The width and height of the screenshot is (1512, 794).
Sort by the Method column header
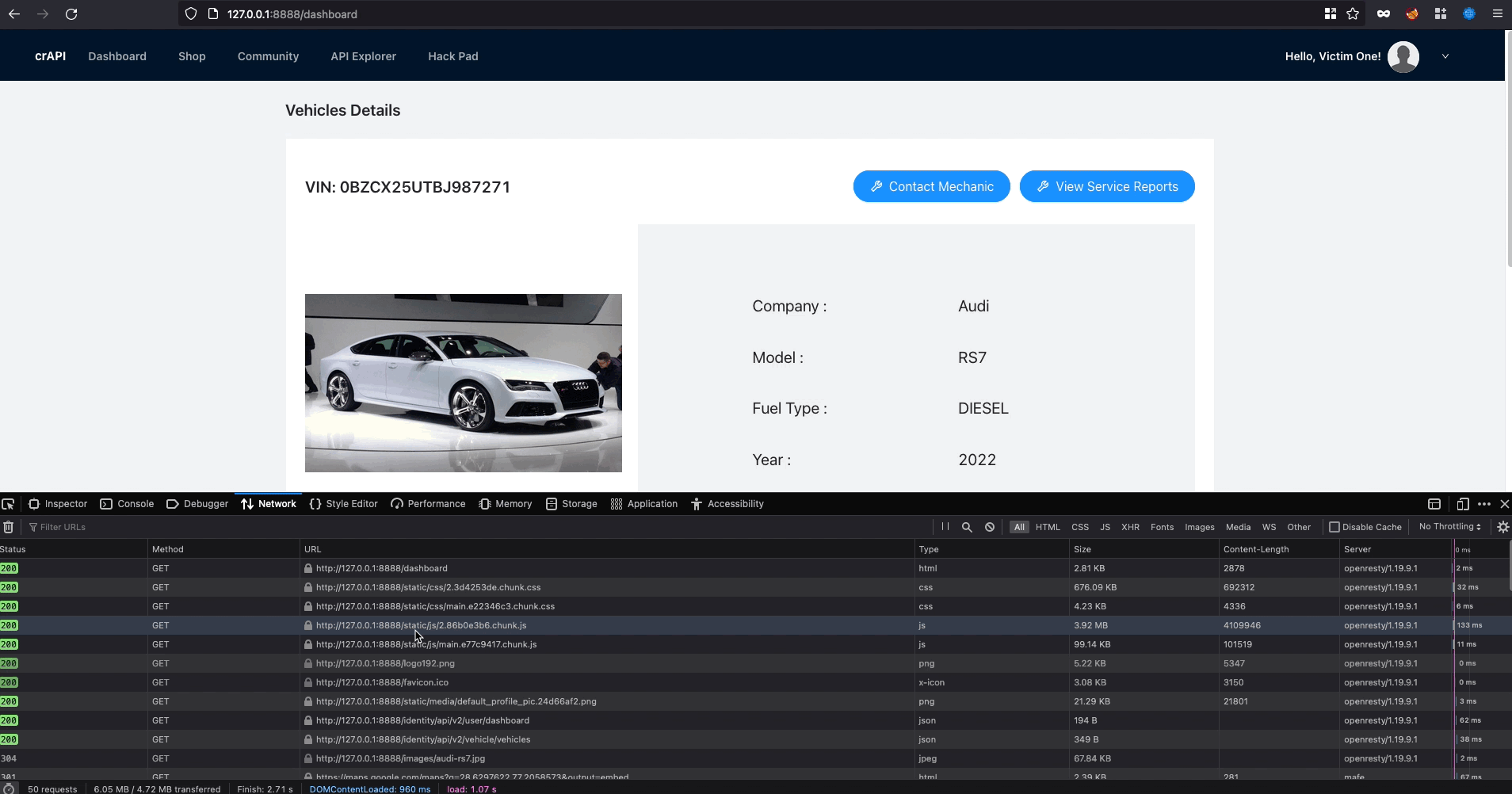point(223,549)
